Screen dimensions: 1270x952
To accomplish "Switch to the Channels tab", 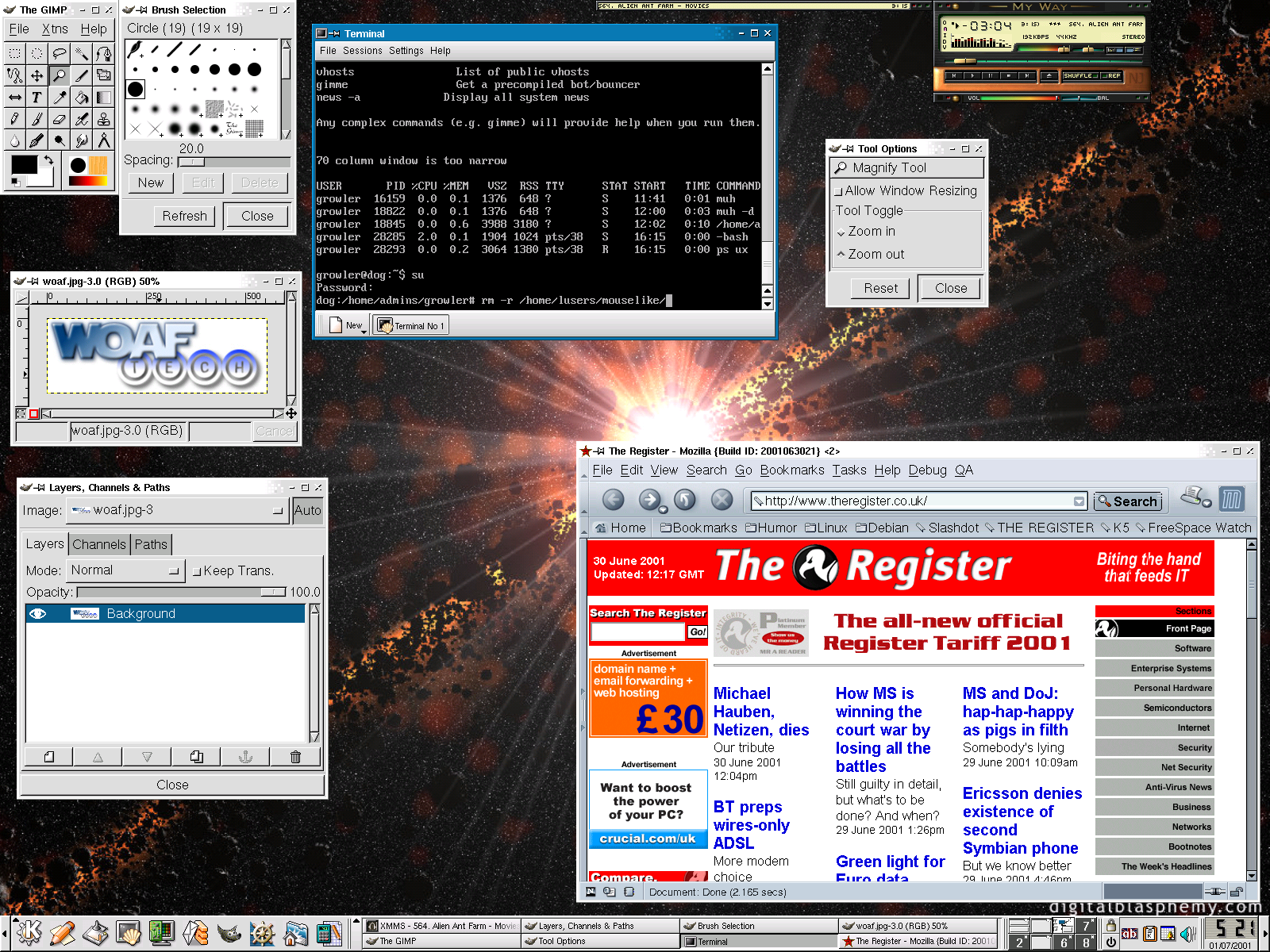I will [x=99, y=544].
